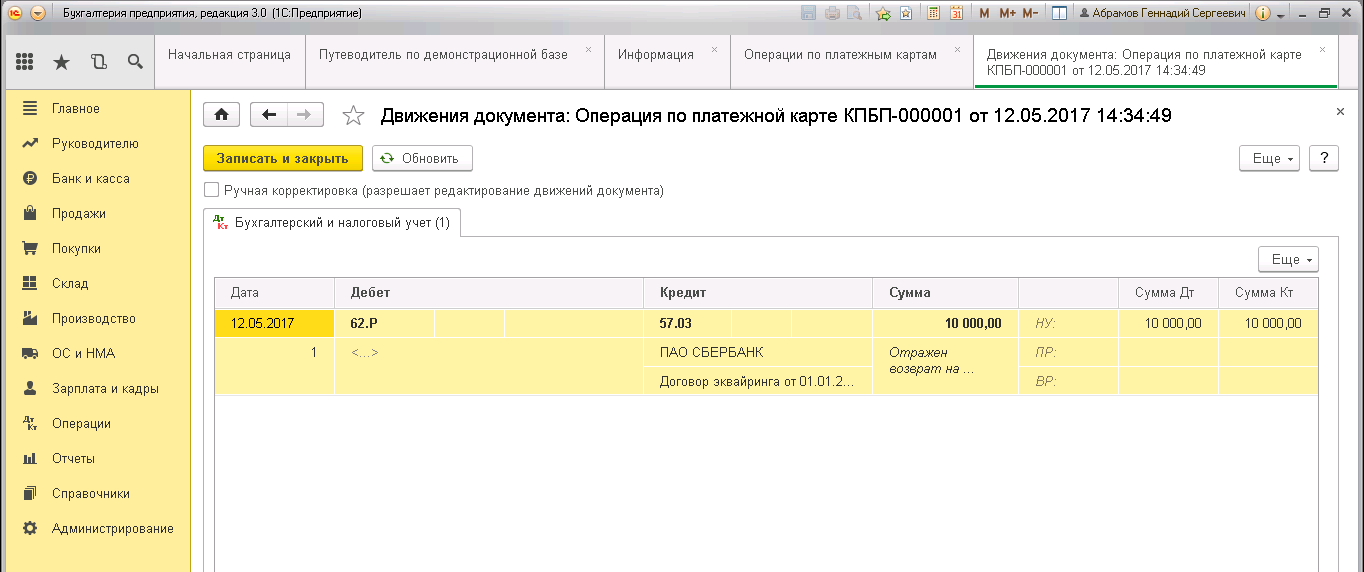Screen dimensions: 1364x572
Task: Open the sections menu grid icon
Action: click(x=25, y=62)
